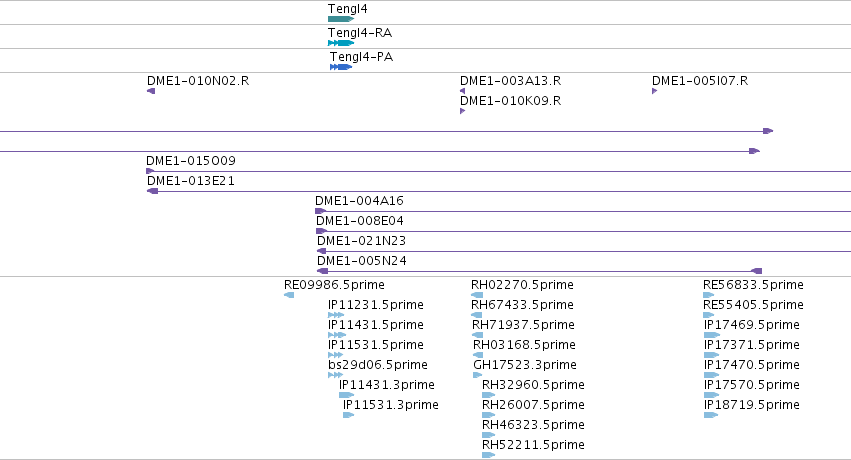Click the DME1-010K09.R label
The height and width of the screenshot is (460, 851).
511,101
